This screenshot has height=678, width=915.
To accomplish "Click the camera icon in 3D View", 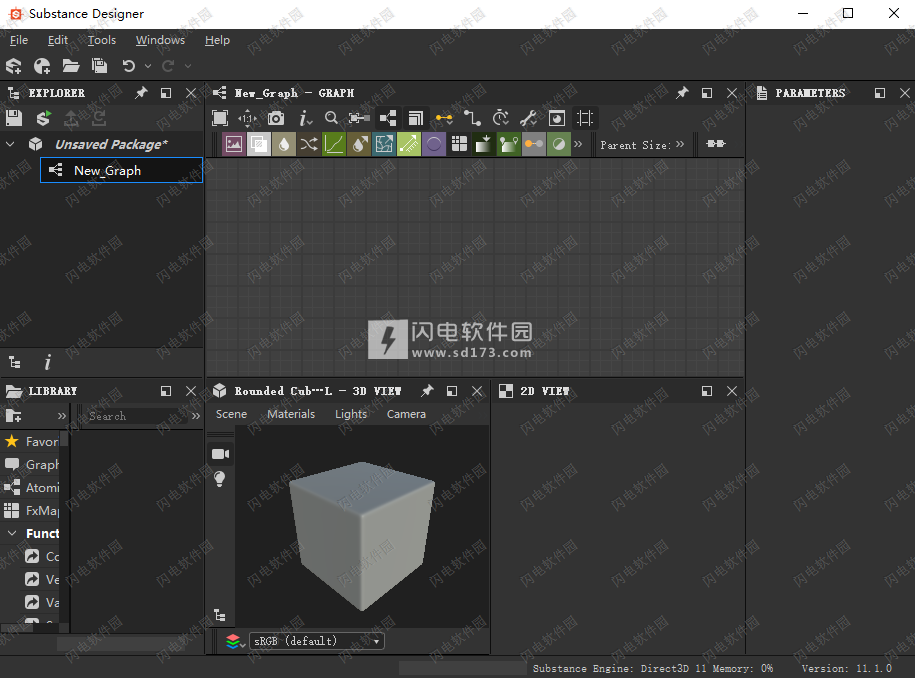I will [220, 454].
